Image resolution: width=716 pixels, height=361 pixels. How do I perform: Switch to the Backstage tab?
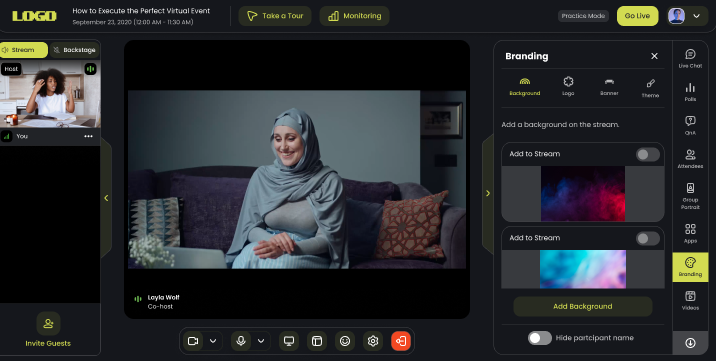pos(74,50)
